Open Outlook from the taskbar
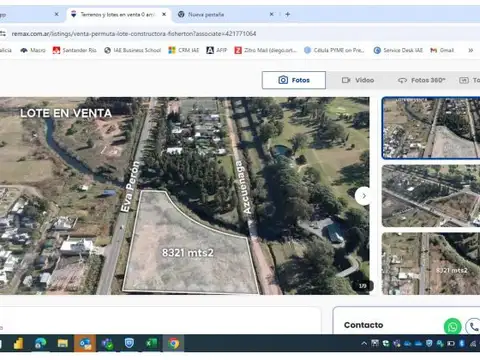The height and width of the screenshot is (360, 480). pyautogui.click(x=85, y=343)
